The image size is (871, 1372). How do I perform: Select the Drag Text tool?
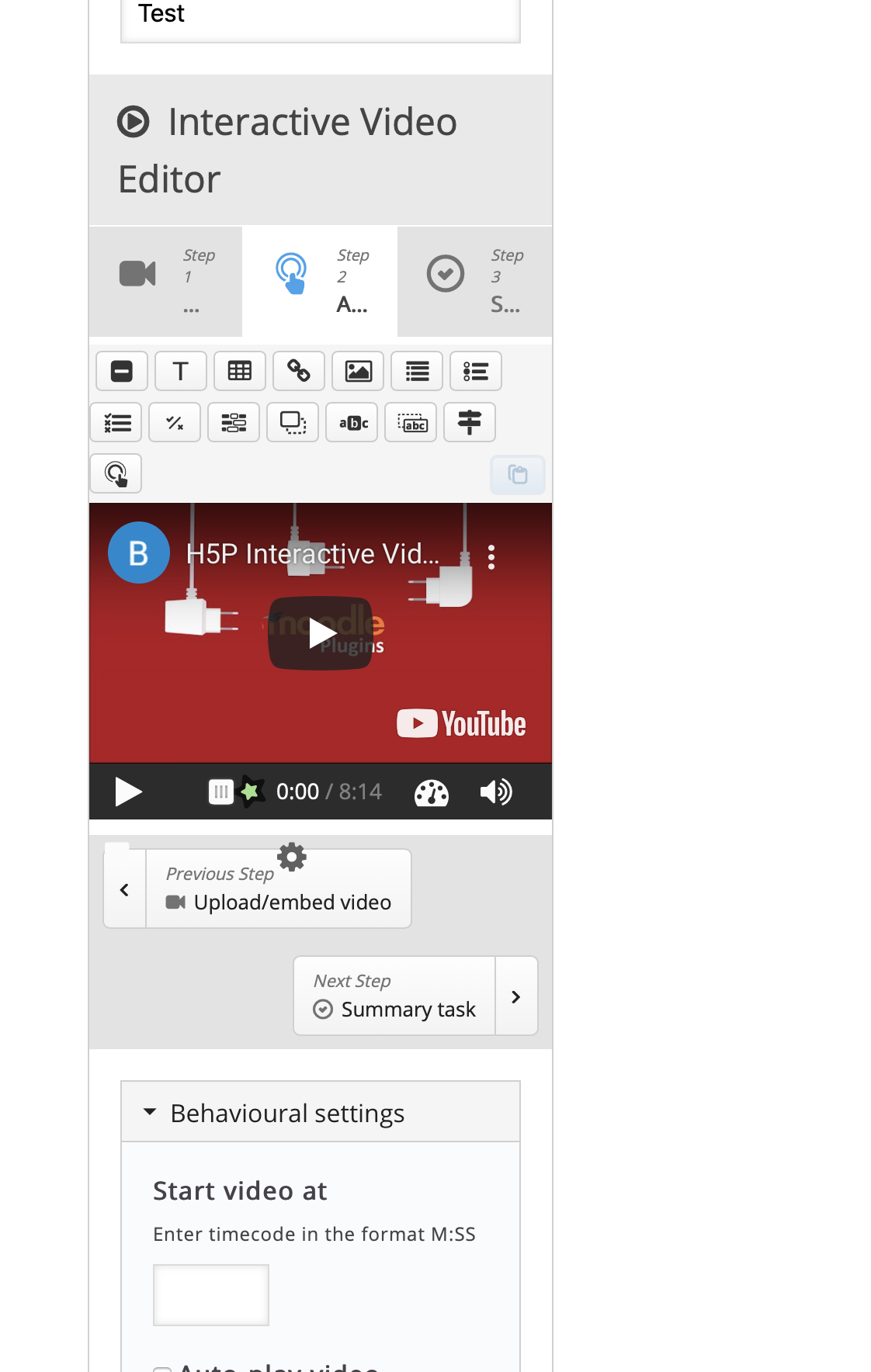click(x=411, y=422)
